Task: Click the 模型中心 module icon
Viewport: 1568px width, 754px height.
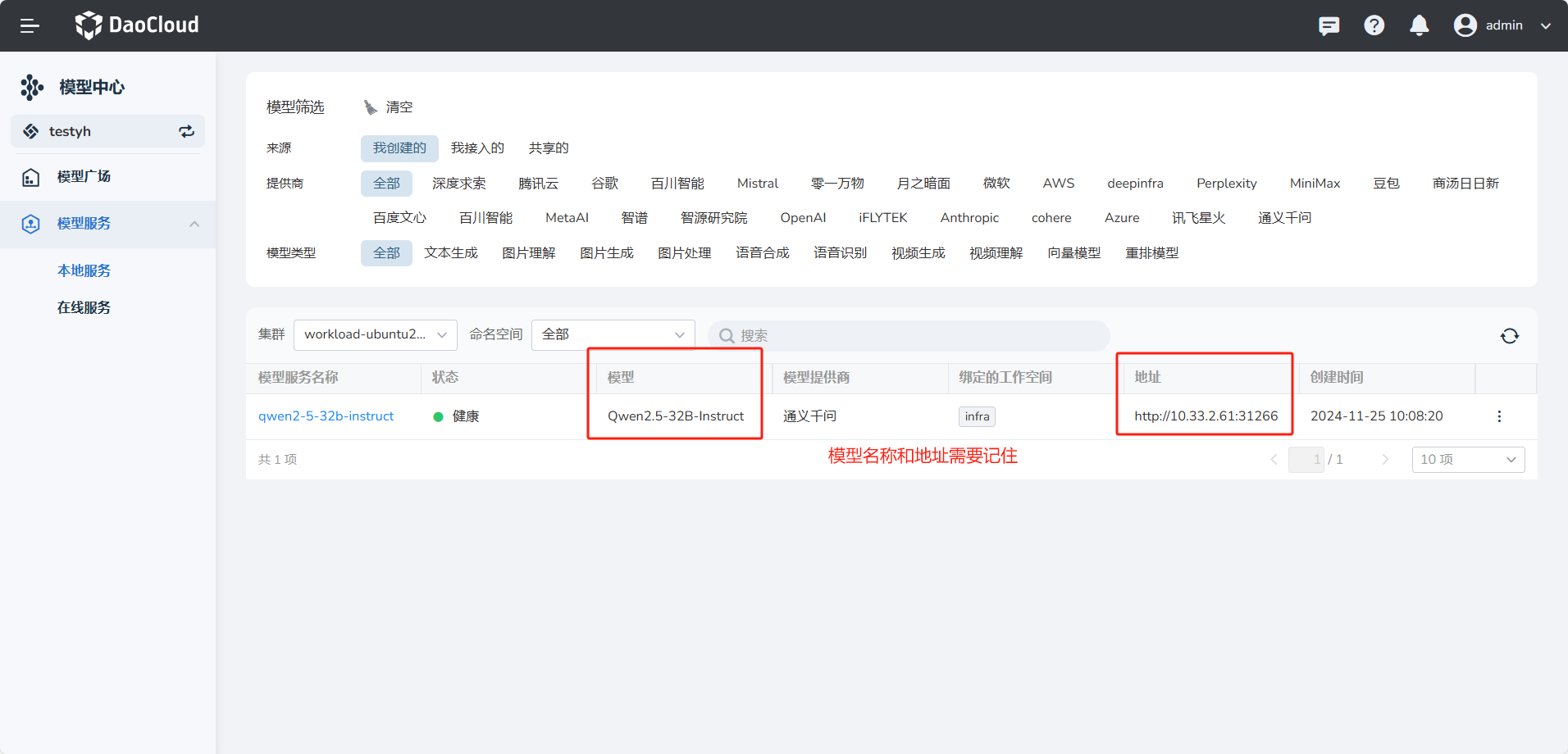Action: [32, 87]
